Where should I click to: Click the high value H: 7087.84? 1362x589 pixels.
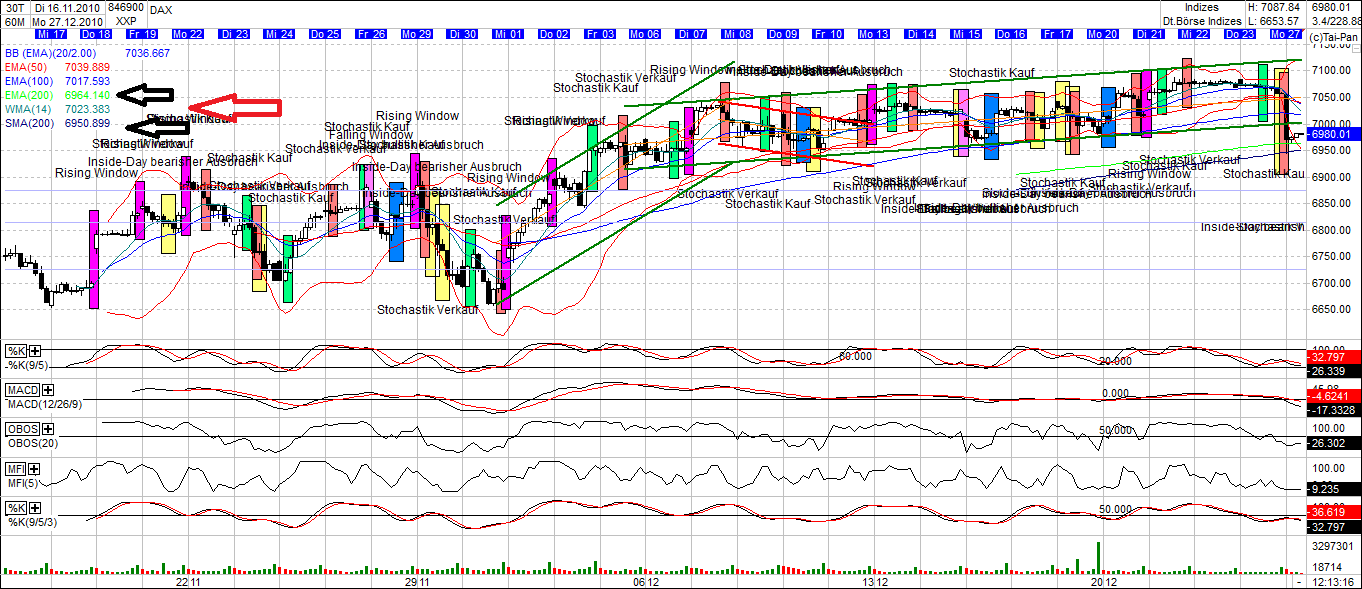click(1276, 7)
